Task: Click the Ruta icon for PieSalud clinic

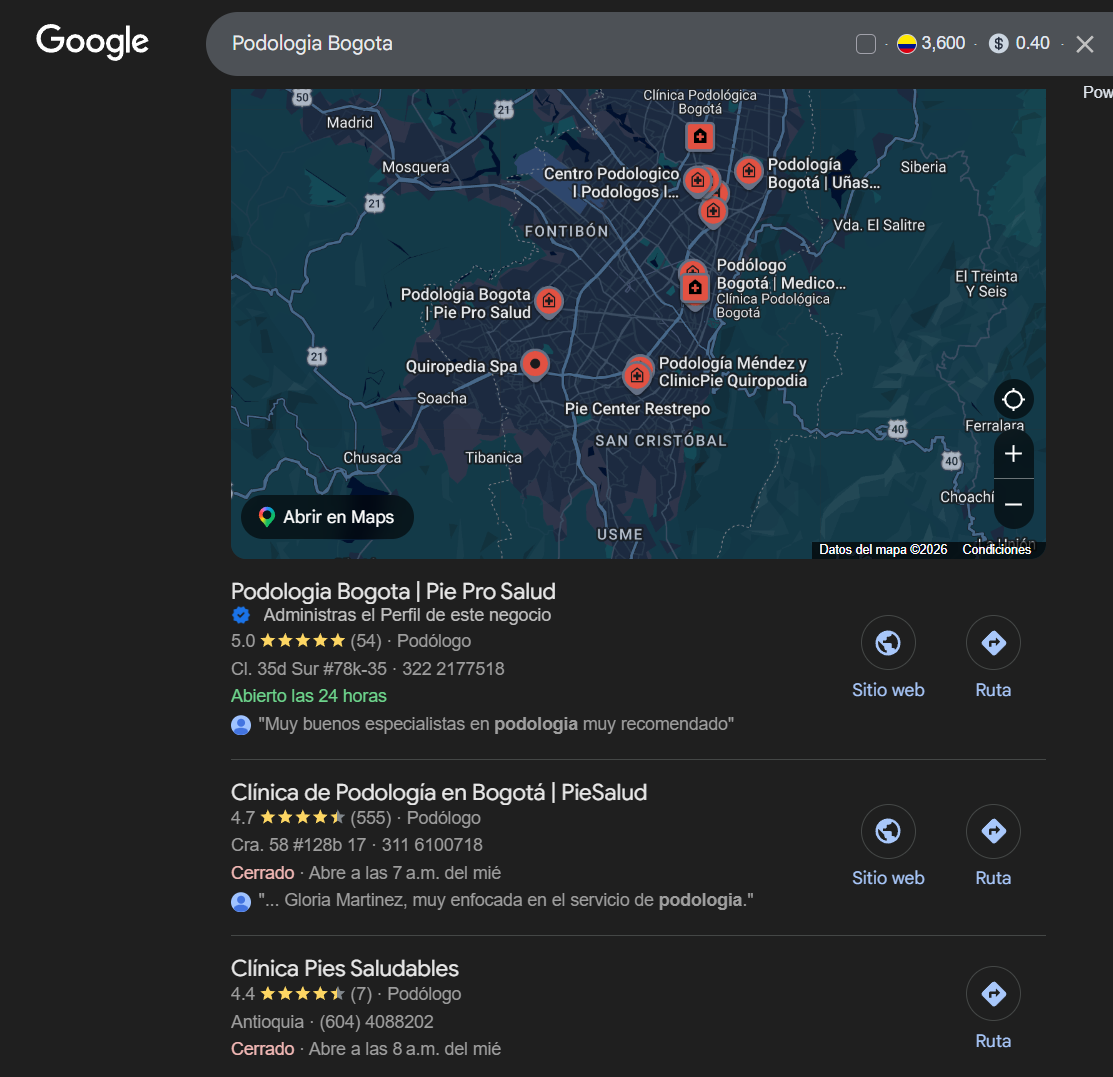Action: pos(992,831)
